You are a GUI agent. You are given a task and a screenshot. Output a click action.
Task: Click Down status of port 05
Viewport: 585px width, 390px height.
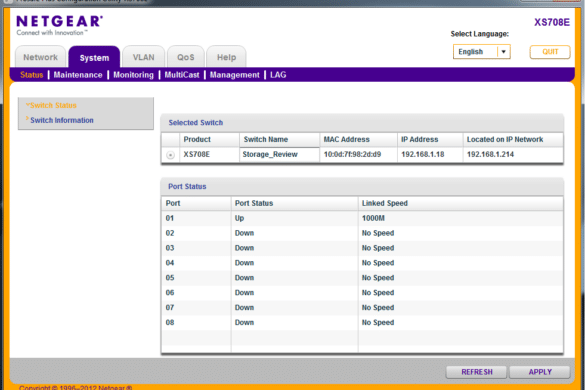244,278
